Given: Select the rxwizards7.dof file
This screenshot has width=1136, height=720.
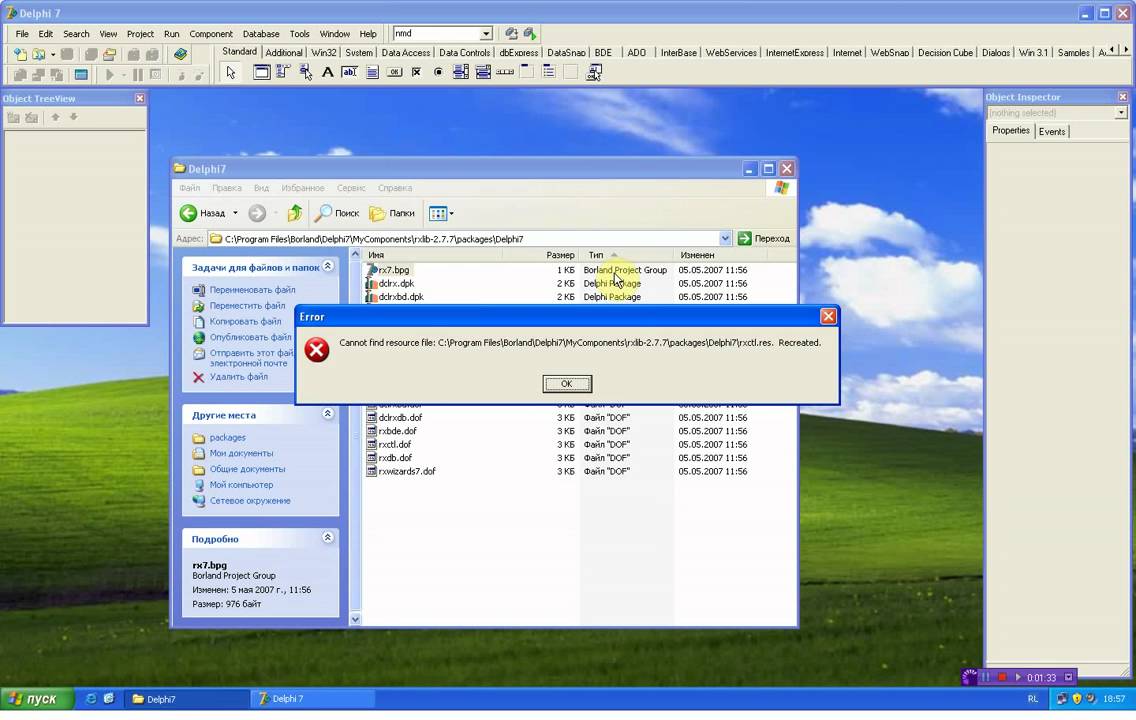Looking at the screenshot, I should click(x=406, y=472).
